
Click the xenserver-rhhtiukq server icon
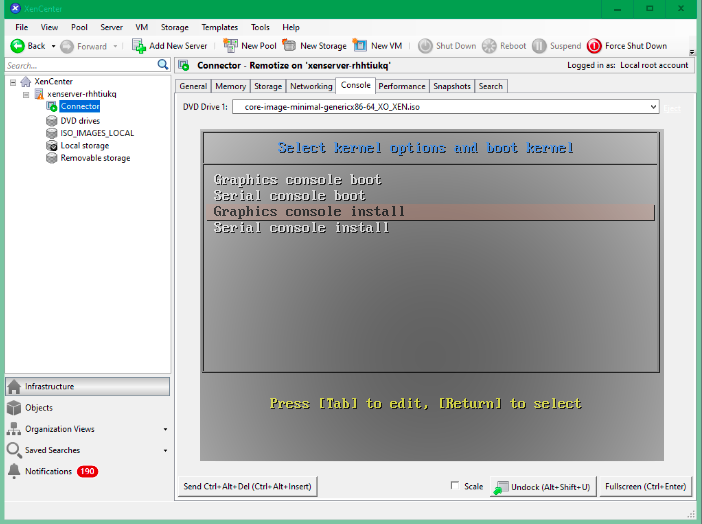39,94
